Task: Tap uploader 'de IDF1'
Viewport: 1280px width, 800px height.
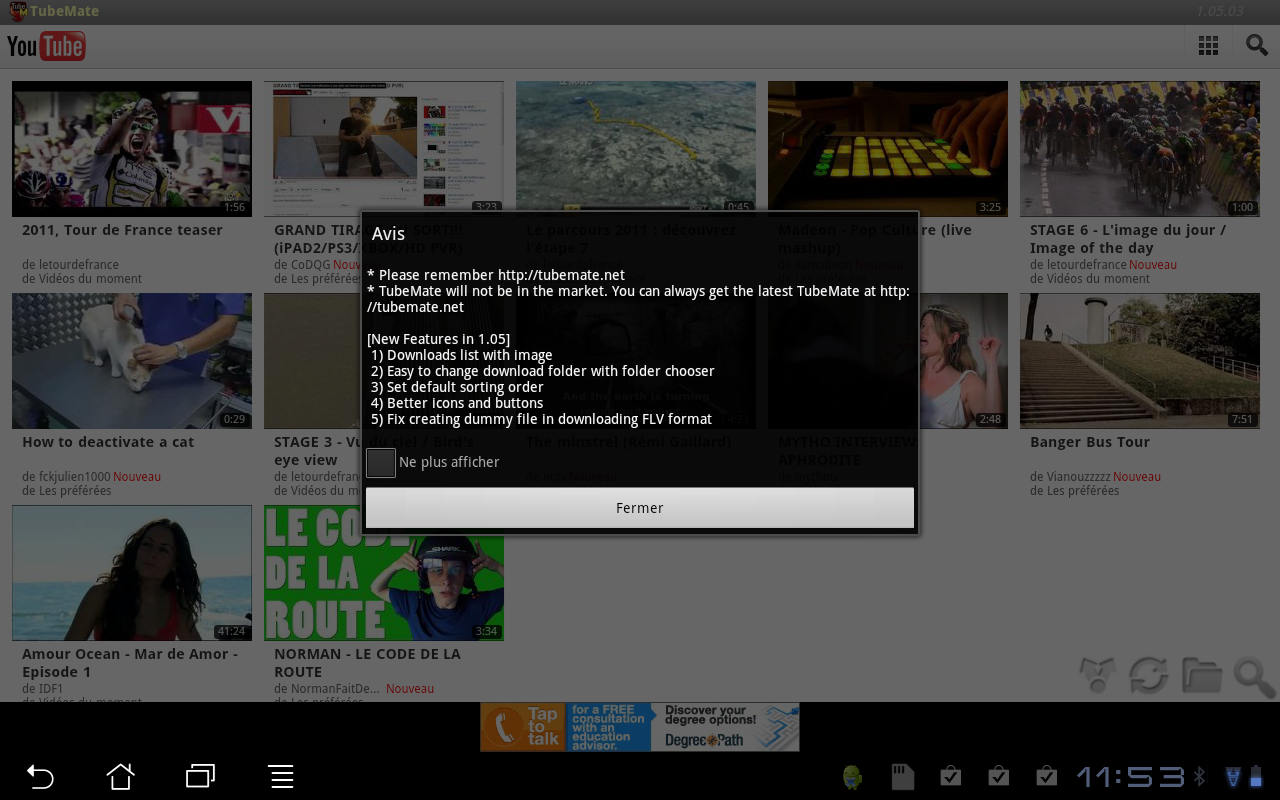Action: (42, 689)
